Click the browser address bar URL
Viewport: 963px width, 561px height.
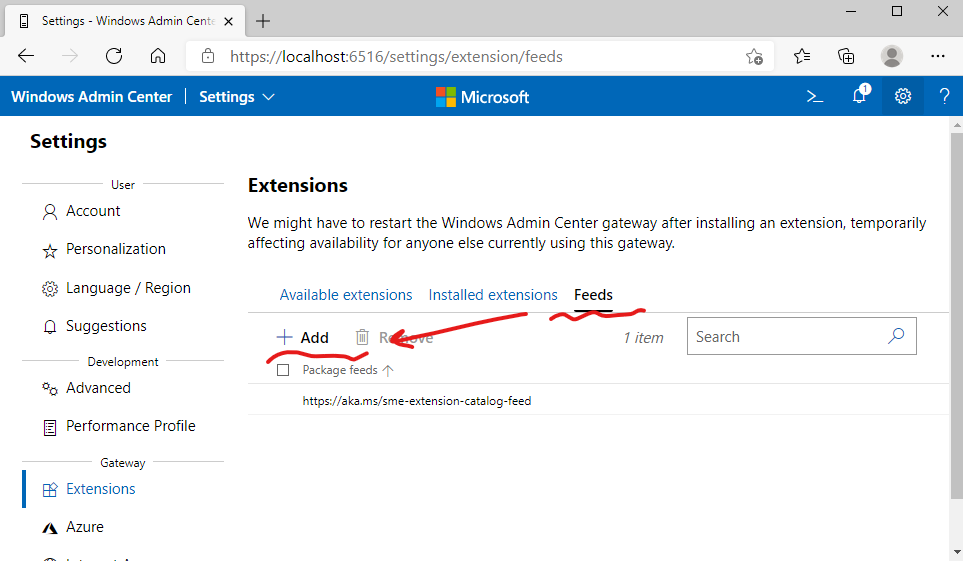396,57
